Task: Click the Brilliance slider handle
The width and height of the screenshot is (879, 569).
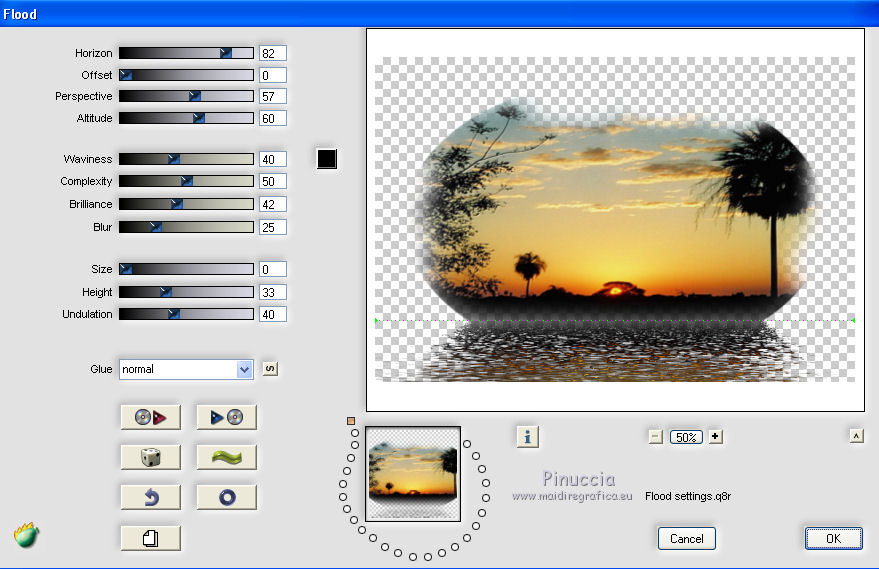Action: [177, 204]
